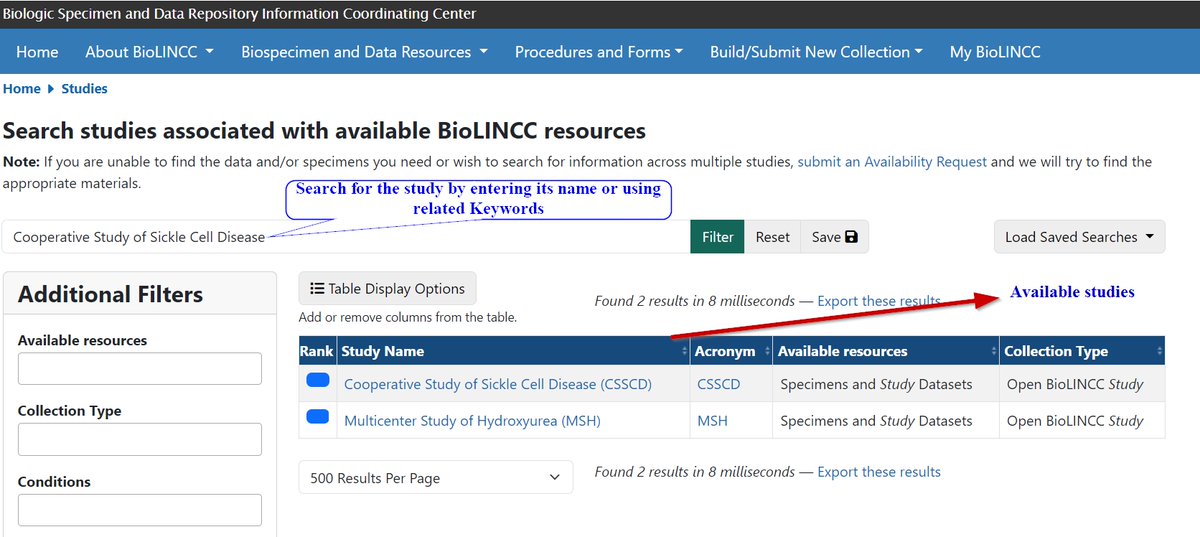The width and height of the screenshot is (1200, 537).
Task: Click lower Export these results link
Action: pos(878,471)
